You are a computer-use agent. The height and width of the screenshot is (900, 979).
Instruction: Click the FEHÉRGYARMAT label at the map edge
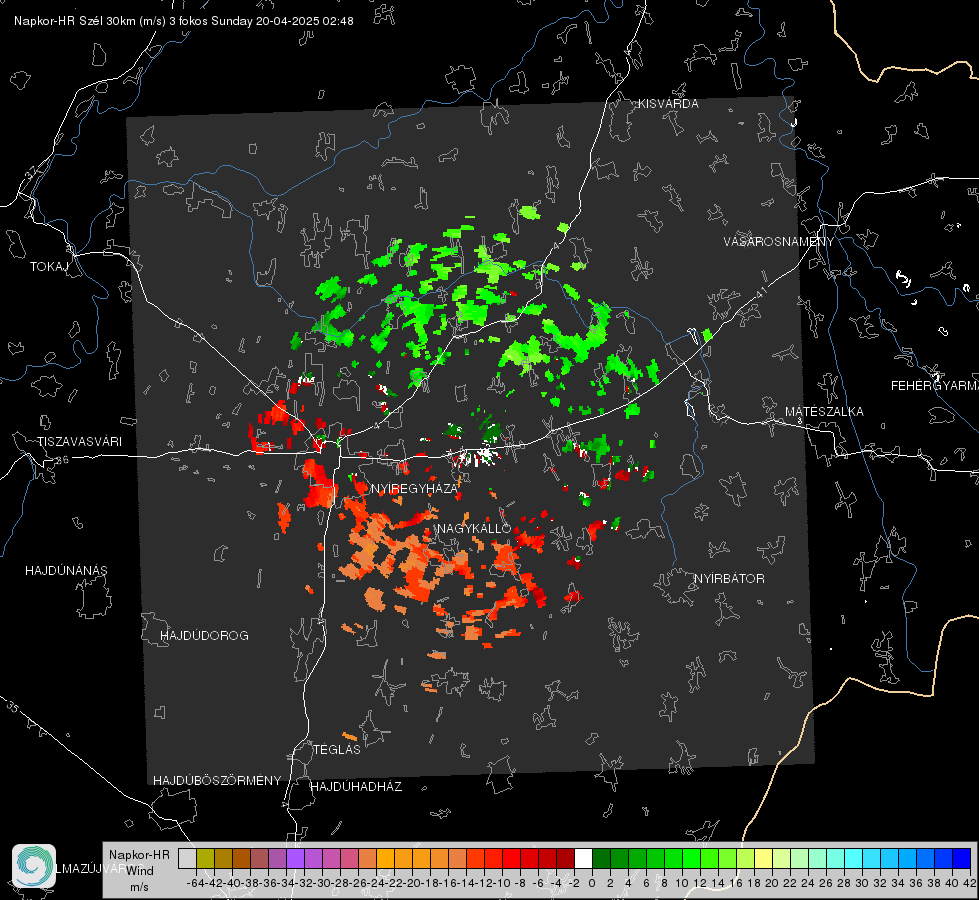[934, 386]
